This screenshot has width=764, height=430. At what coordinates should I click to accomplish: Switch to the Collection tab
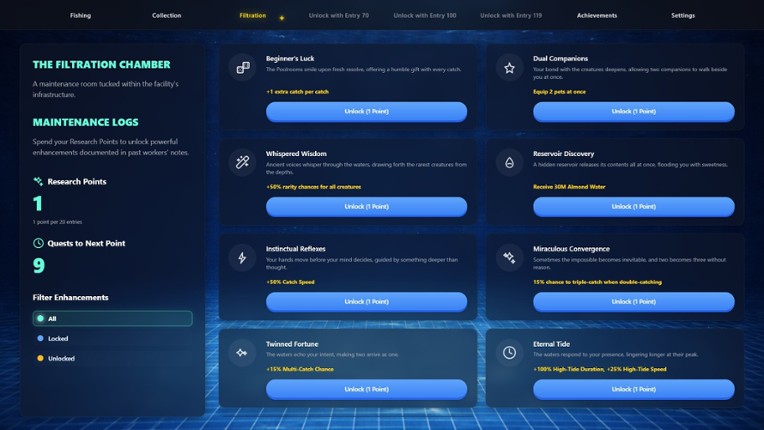167,16
